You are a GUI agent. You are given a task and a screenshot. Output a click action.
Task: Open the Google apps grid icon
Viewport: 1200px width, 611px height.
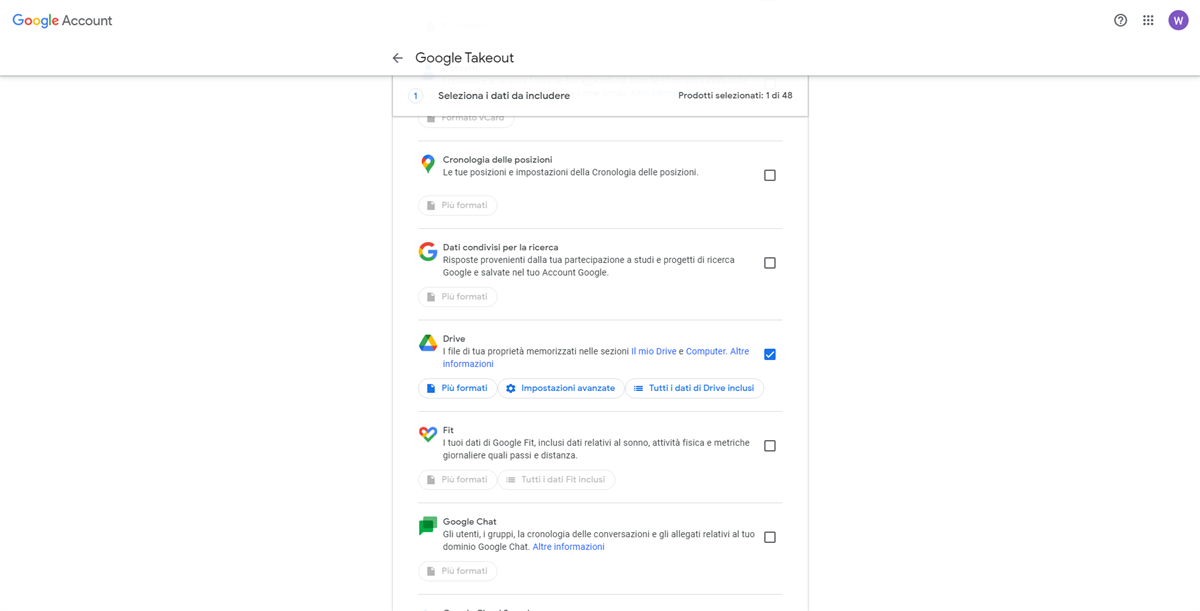(1148, 20)
